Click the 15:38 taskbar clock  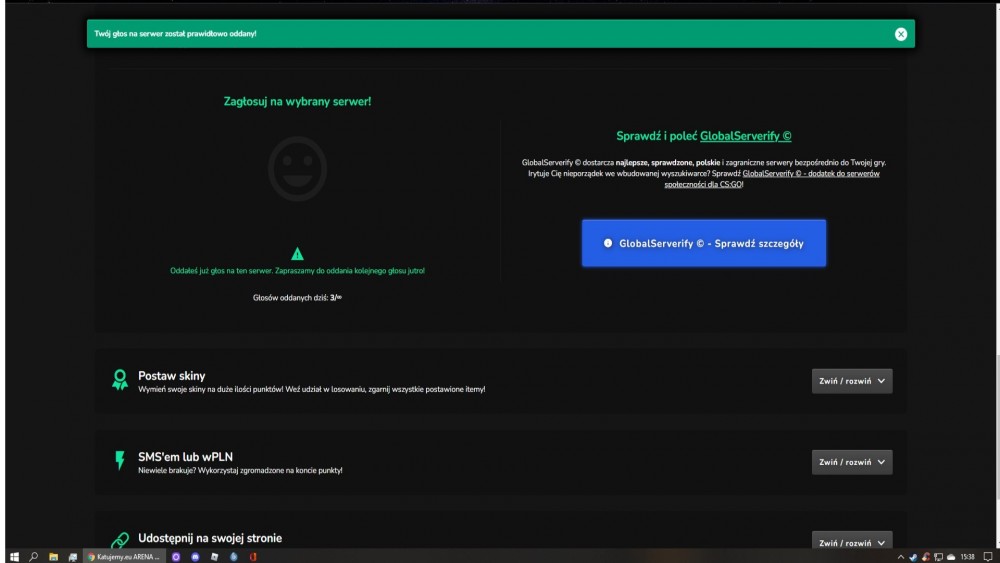click(x=967, y=557)
